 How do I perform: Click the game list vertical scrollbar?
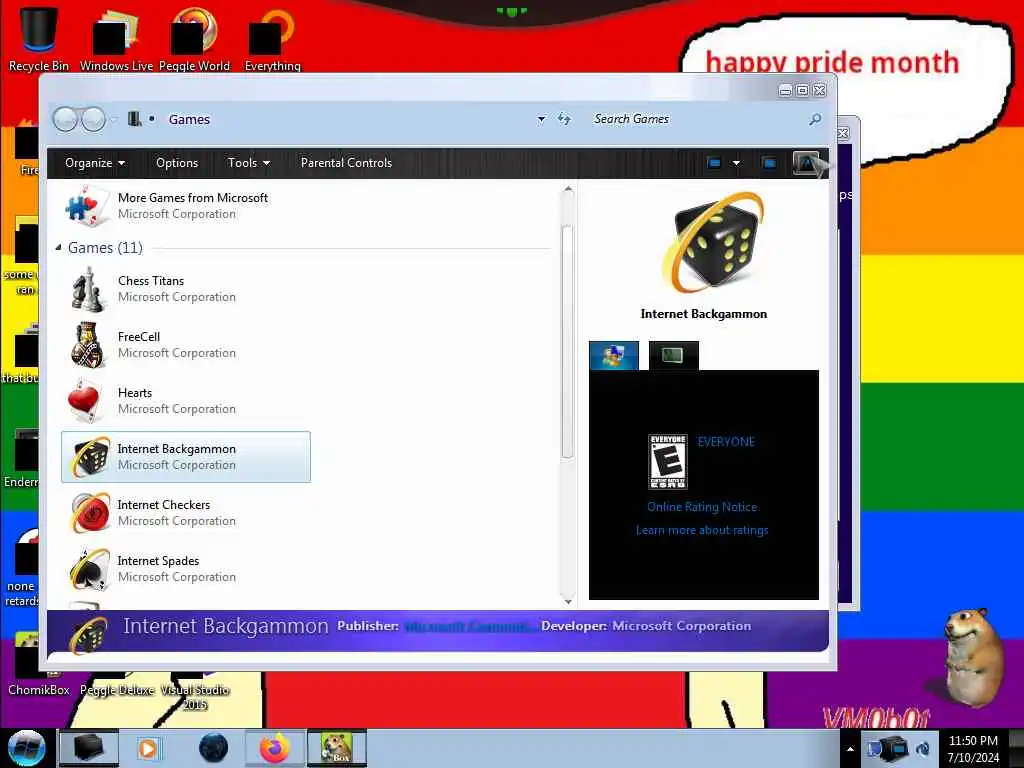tap(568, 342)
